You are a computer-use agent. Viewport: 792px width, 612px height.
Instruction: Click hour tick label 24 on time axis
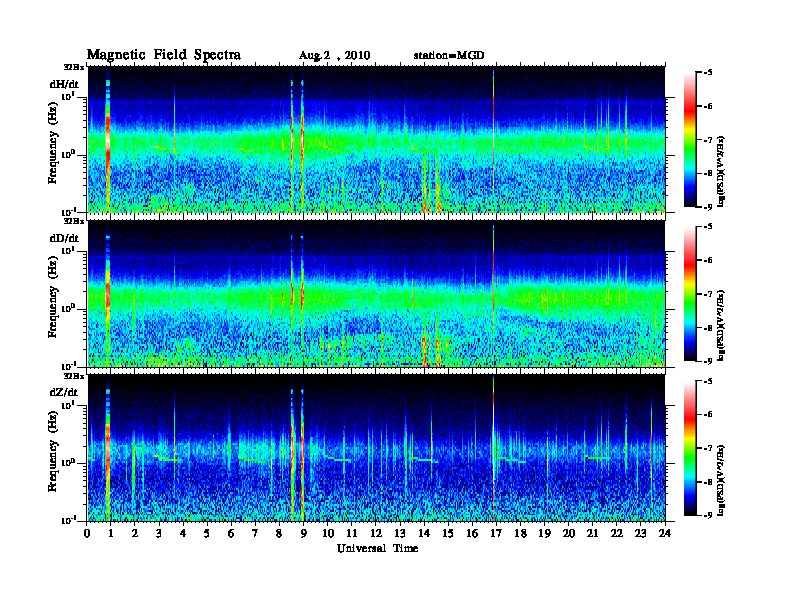tap(665, 534)
